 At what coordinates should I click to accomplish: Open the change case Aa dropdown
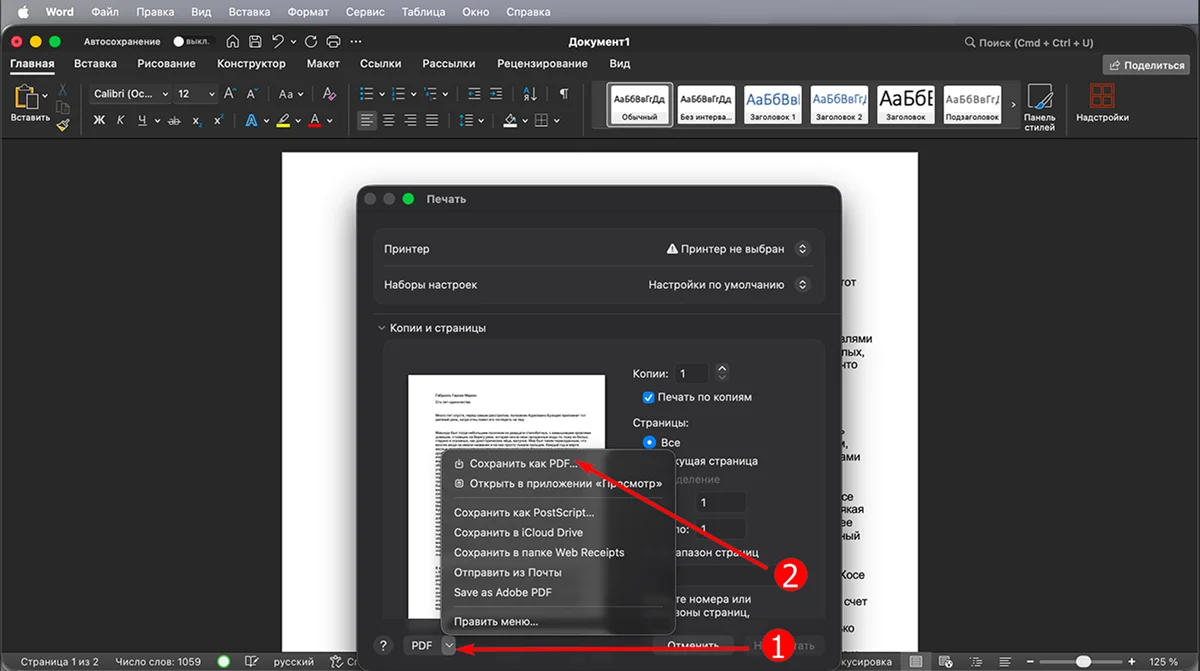pyautogui.click(x=291, y=93)
